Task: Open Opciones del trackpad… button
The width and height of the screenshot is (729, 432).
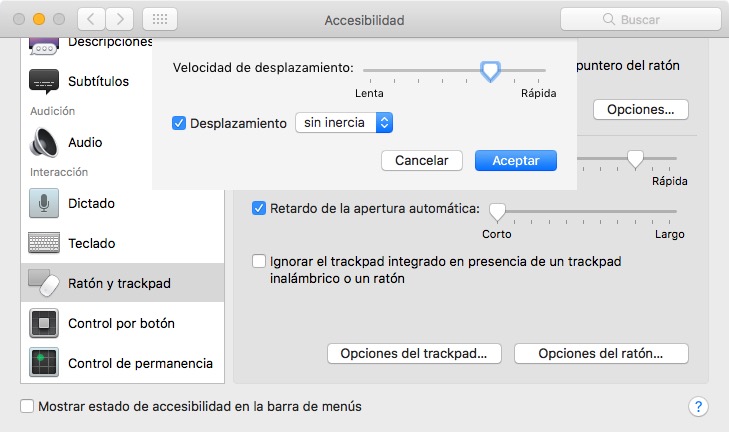Action: coord(414,353)
